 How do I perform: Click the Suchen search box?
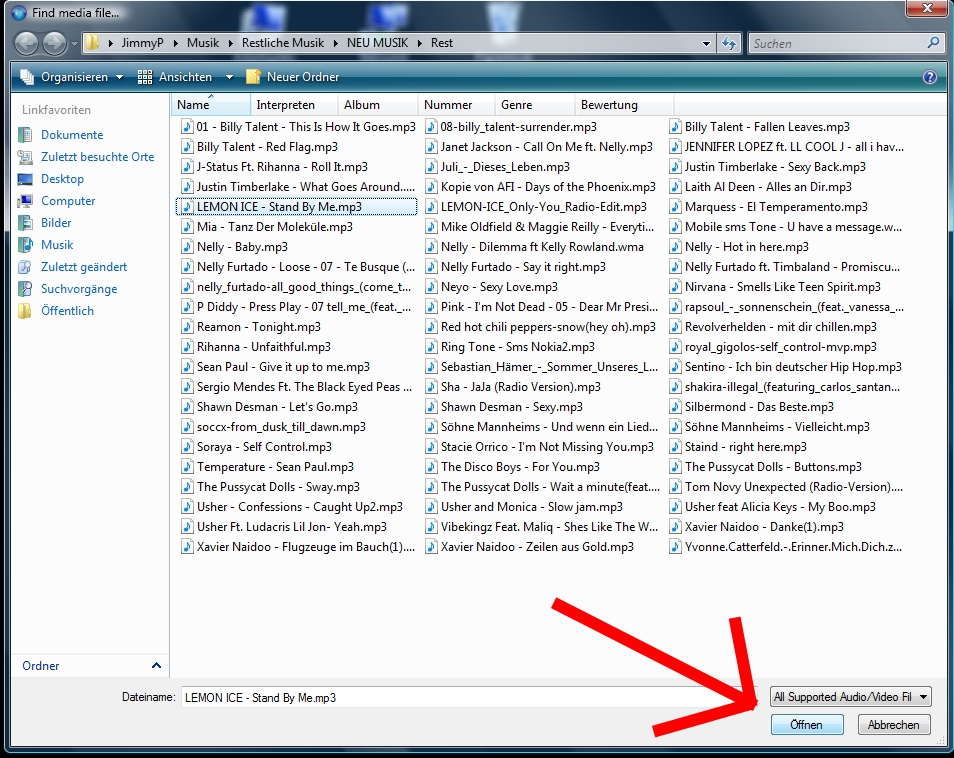pyautogui.click(x=837, y=43)
